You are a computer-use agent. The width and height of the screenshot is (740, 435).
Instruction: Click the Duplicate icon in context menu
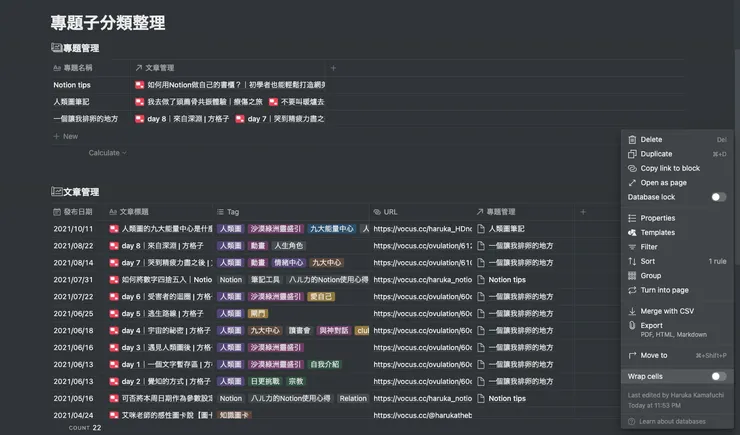pos(632,154)
